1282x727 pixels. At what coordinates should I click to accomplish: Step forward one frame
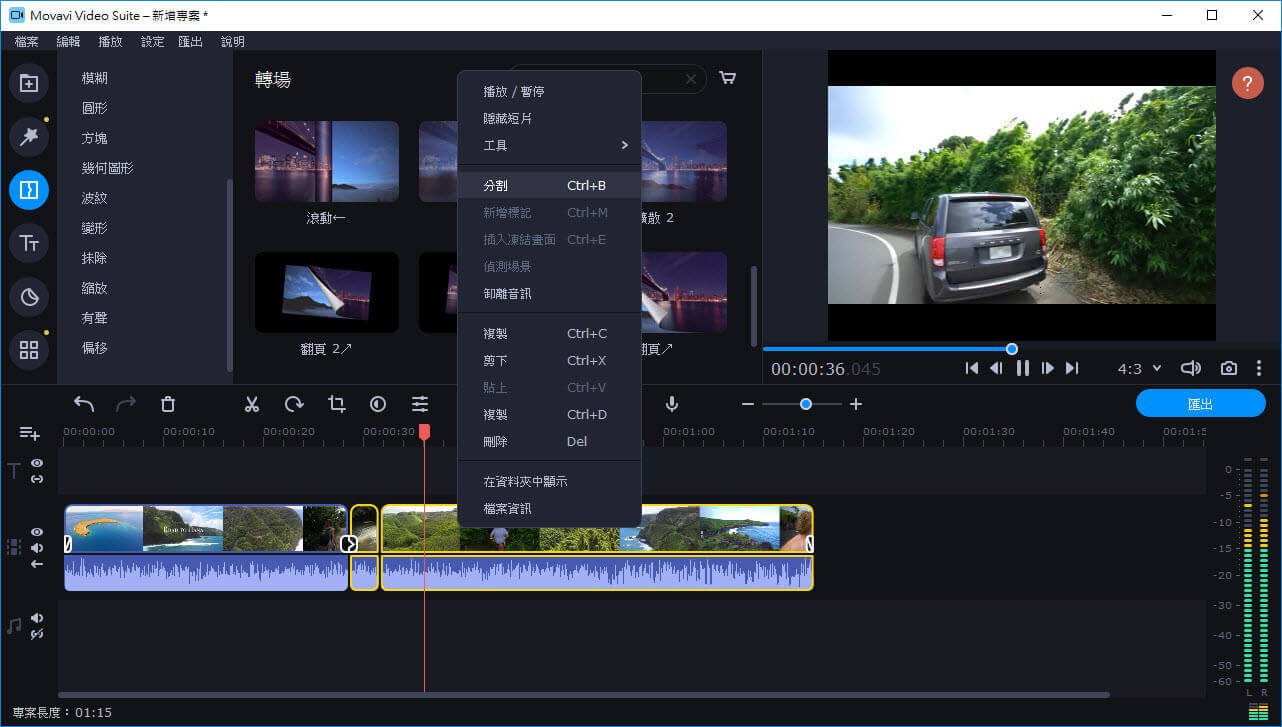click(1047, 368)
